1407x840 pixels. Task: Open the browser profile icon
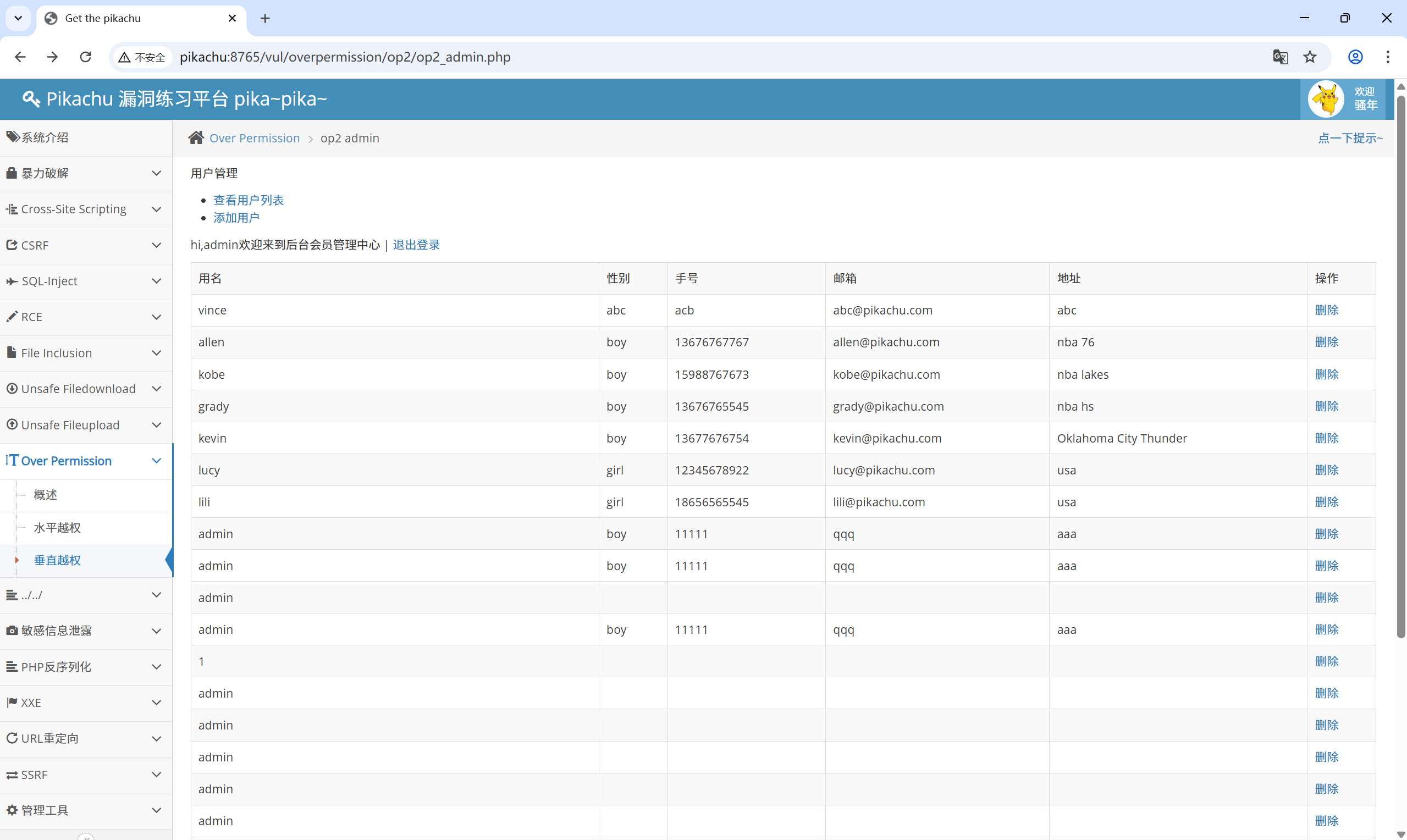(x=1355, y=57)
